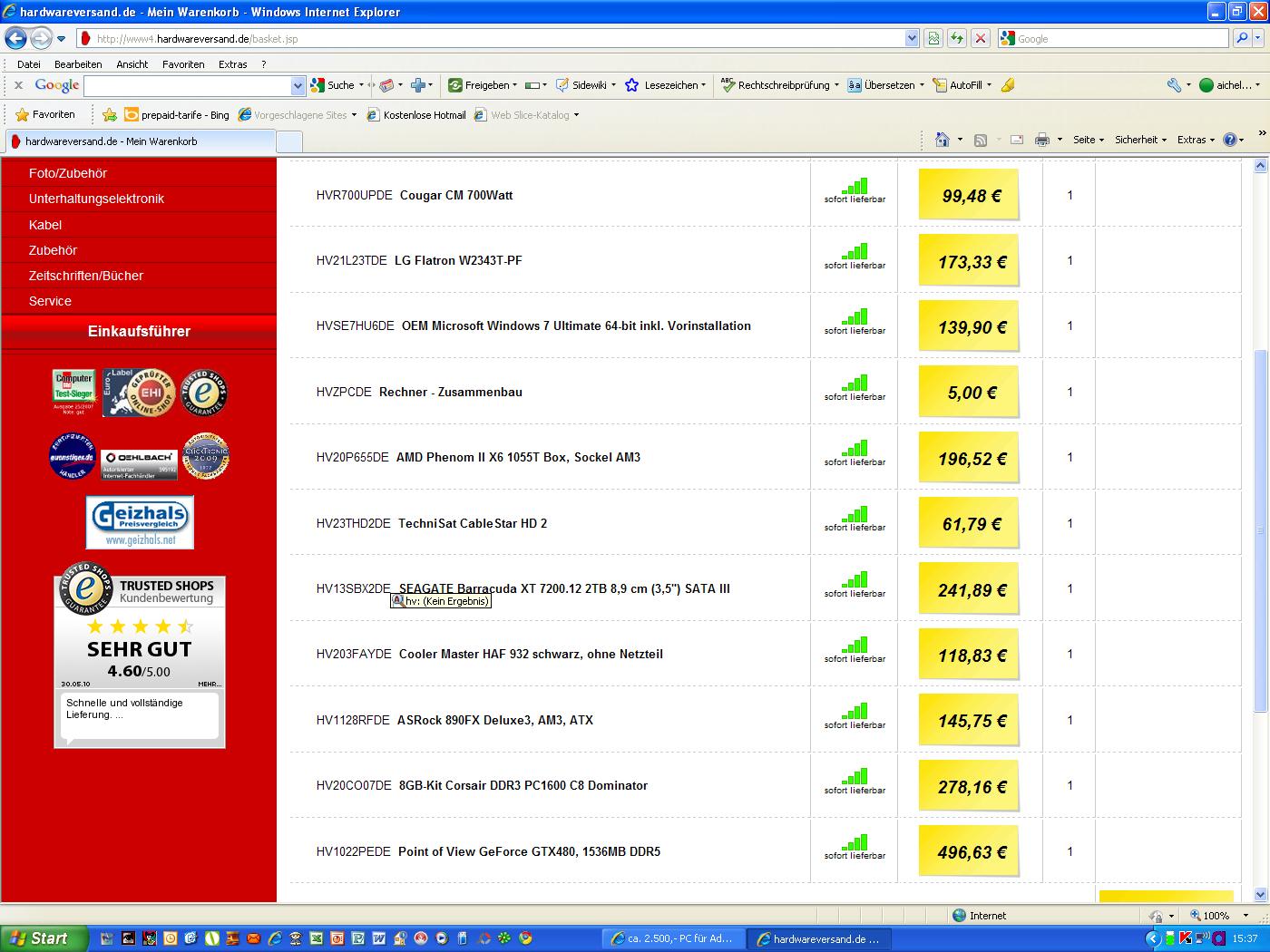Open the Datei menu
1270x952 pixels.
[29, 64]
